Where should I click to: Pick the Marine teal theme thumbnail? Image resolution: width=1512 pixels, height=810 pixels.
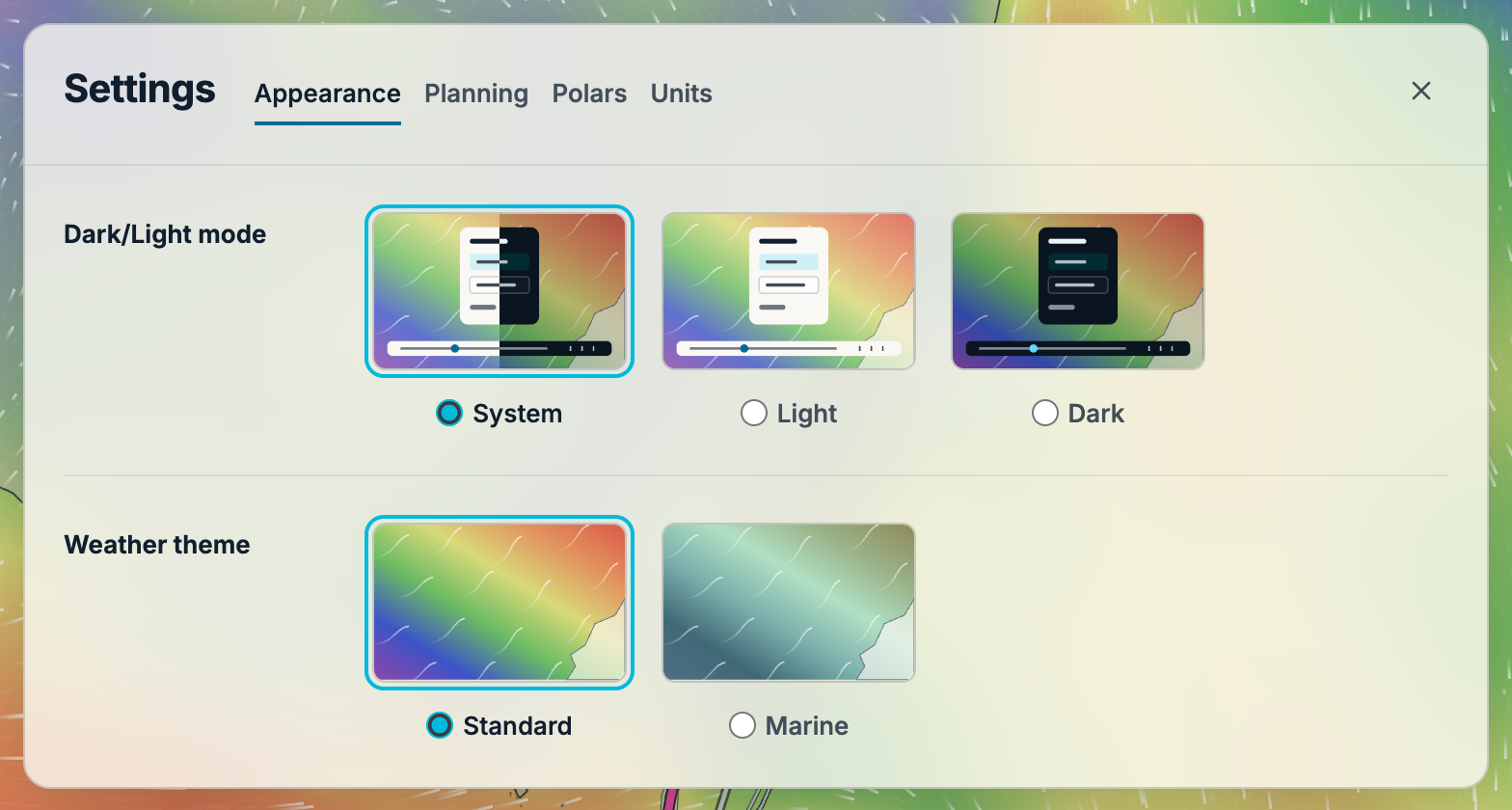789,603
